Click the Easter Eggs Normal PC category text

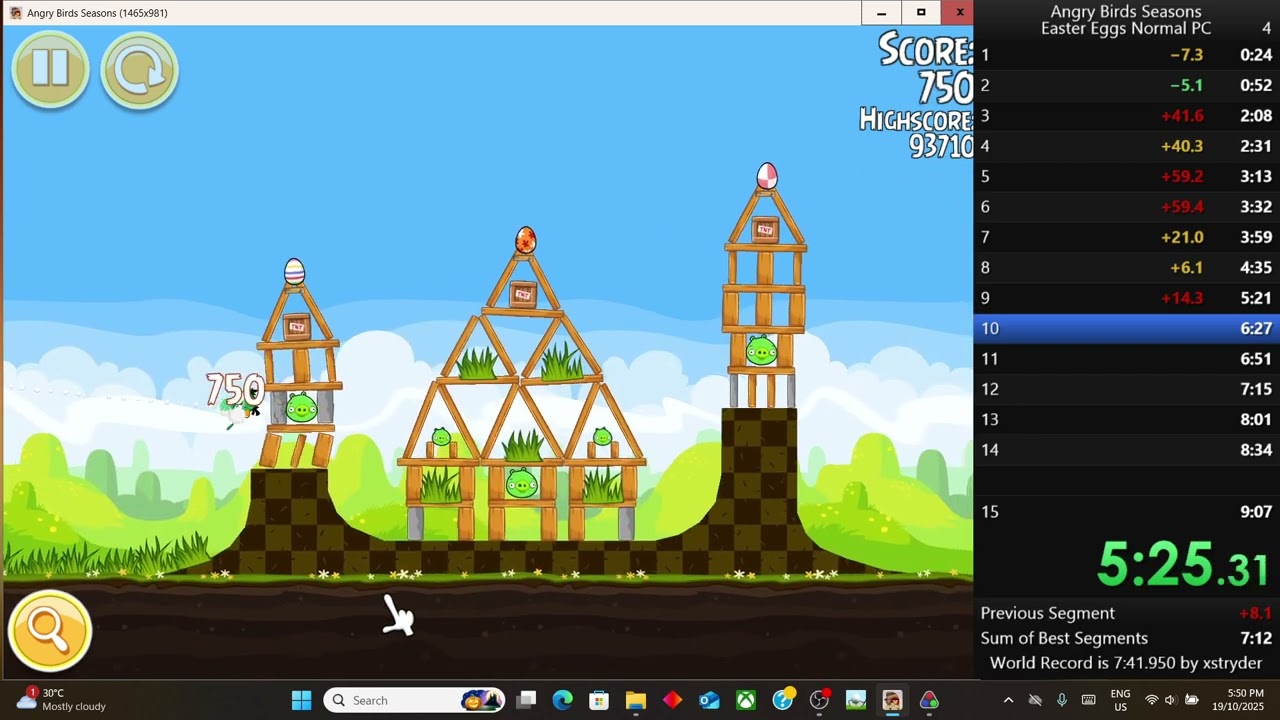(1126, 29)
